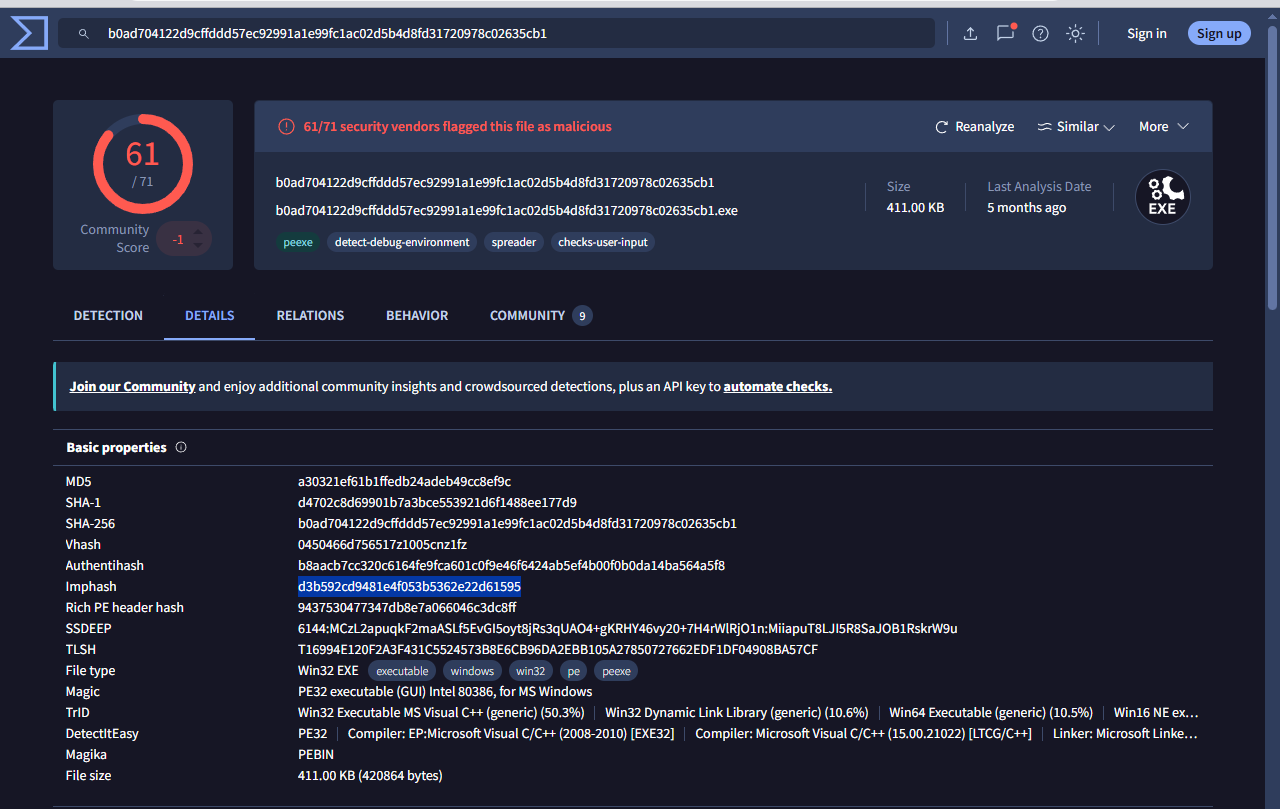Click the Vhash value 0450466d756517z1005cnz1fz

coord(382,545)
